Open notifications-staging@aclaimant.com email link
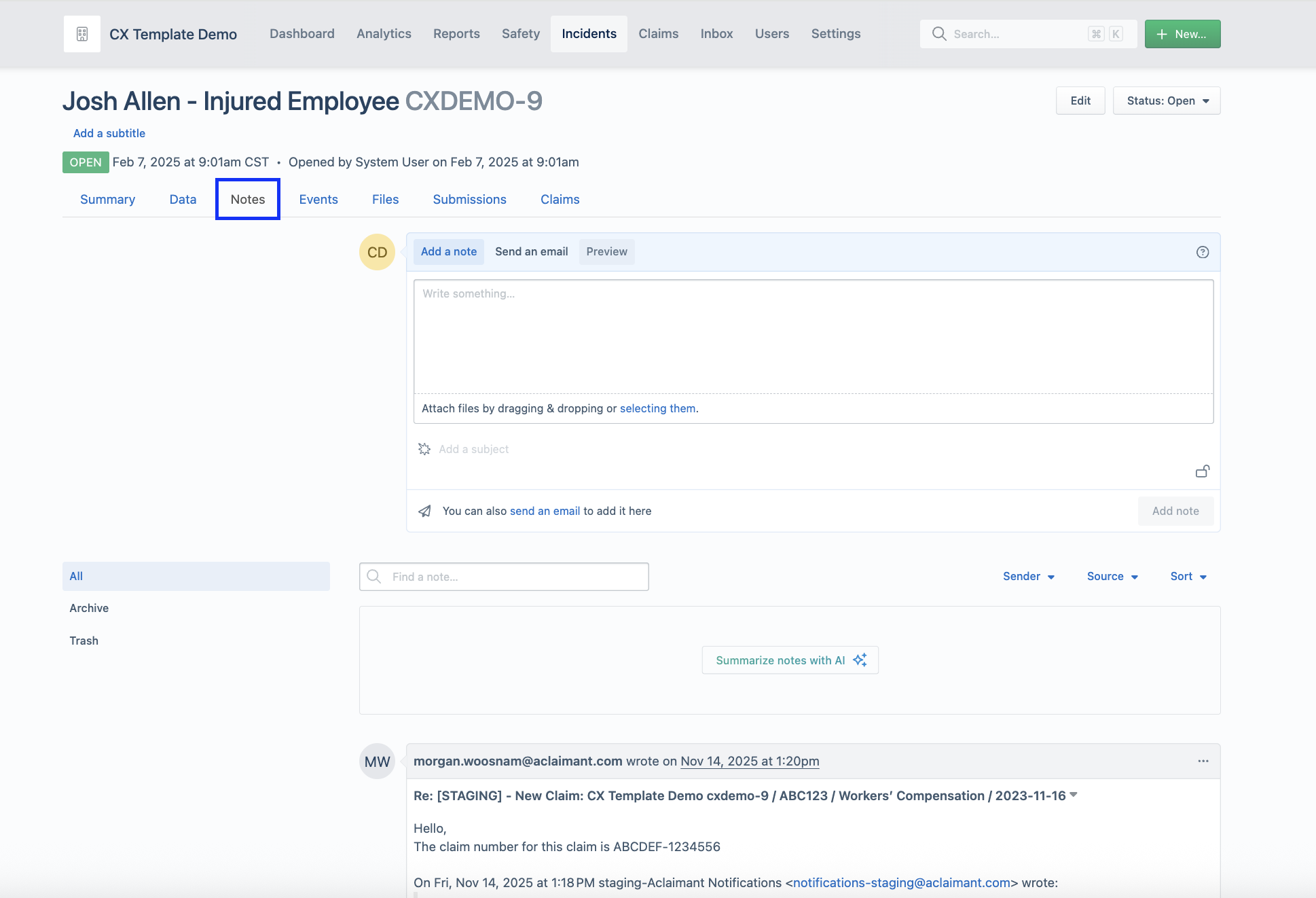This screenshot has width=1316, height=898. point(902,882)
